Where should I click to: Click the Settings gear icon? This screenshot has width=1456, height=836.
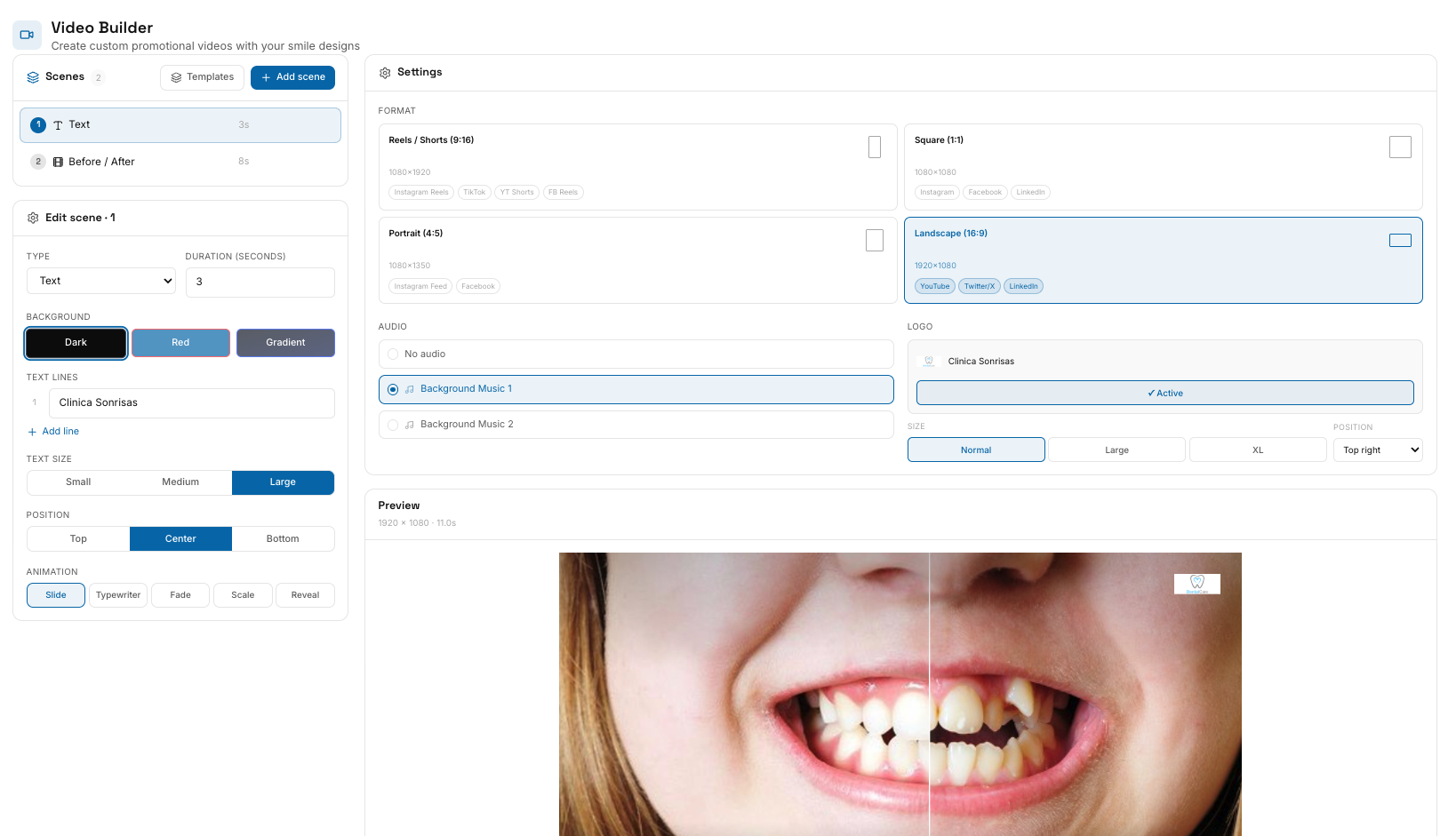pos(385,72)
